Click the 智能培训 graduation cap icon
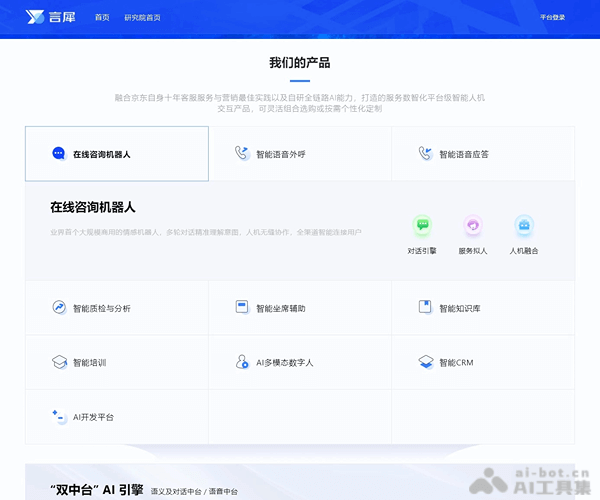Viewport: 600px width, 500px height. (59, 362)
